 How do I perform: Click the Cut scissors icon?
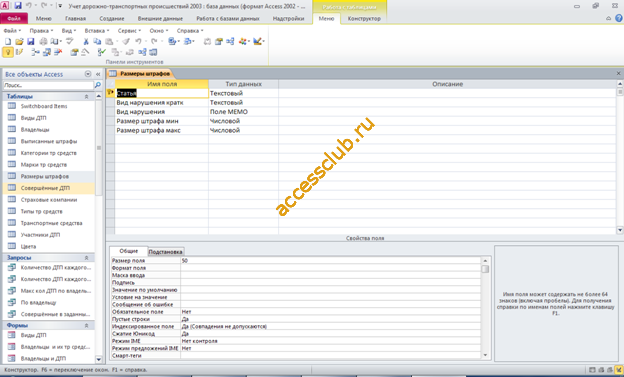tap(86, 41)
